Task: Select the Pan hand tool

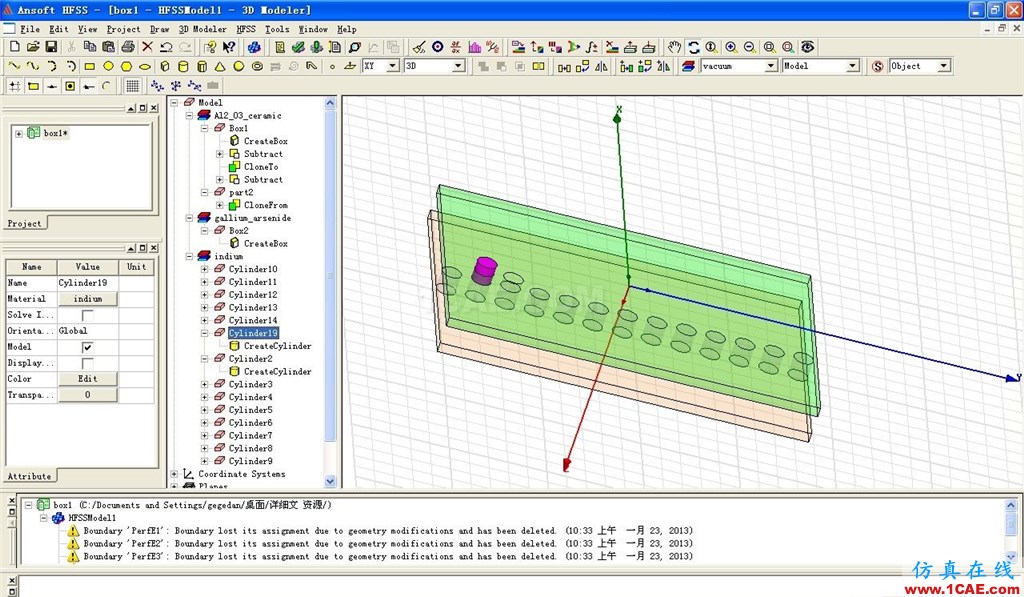Action: 675,47
